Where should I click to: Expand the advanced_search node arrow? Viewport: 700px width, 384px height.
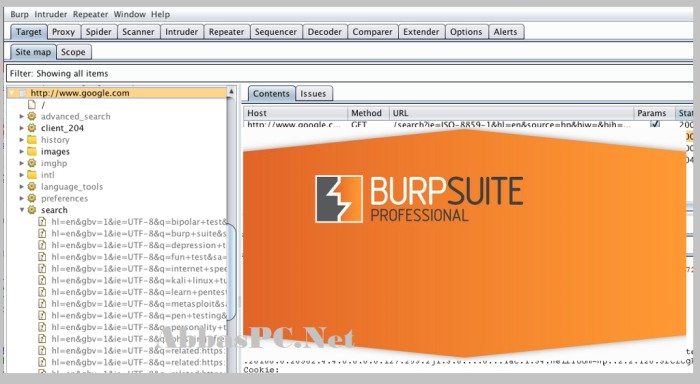coord(21,116)
